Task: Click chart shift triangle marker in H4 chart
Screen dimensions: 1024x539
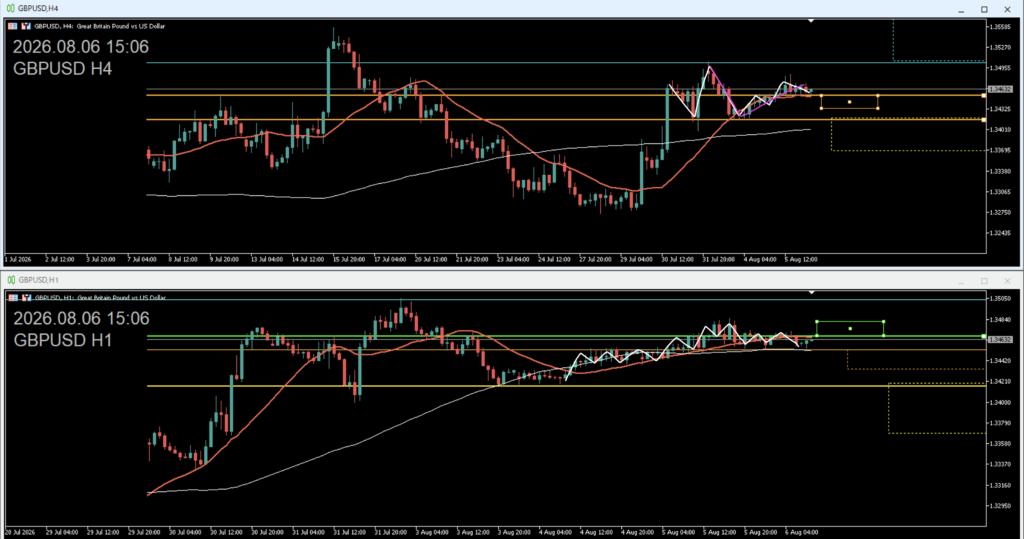Action: coord(810,21)
